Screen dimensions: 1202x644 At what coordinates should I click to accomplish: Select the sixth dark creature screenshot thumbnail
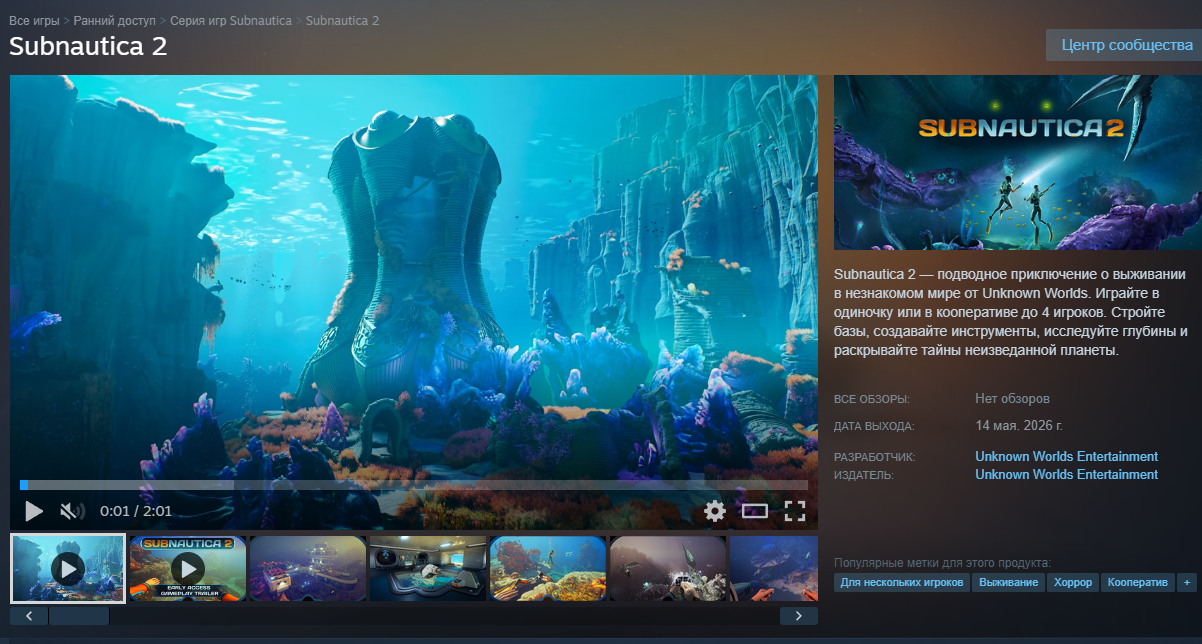click(x=667, y=568)
